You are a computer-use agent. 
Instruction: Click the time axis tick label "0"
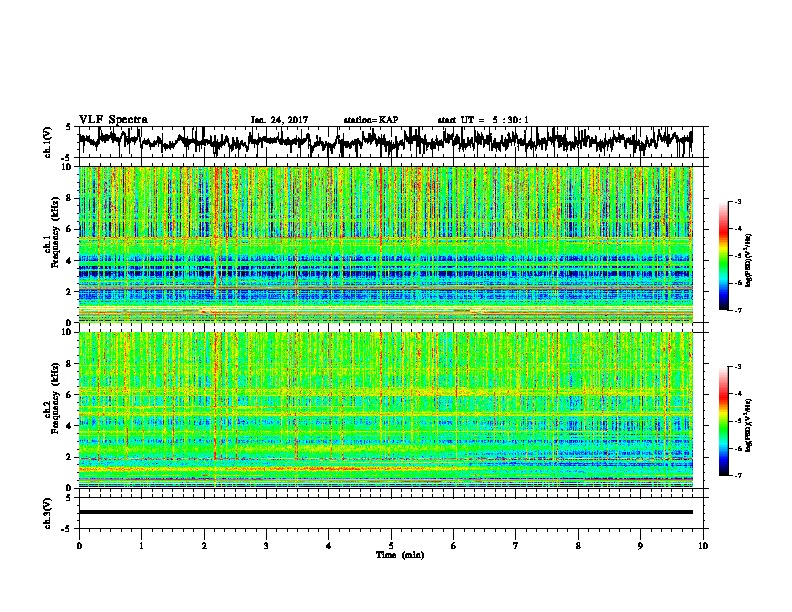[79, 546]
